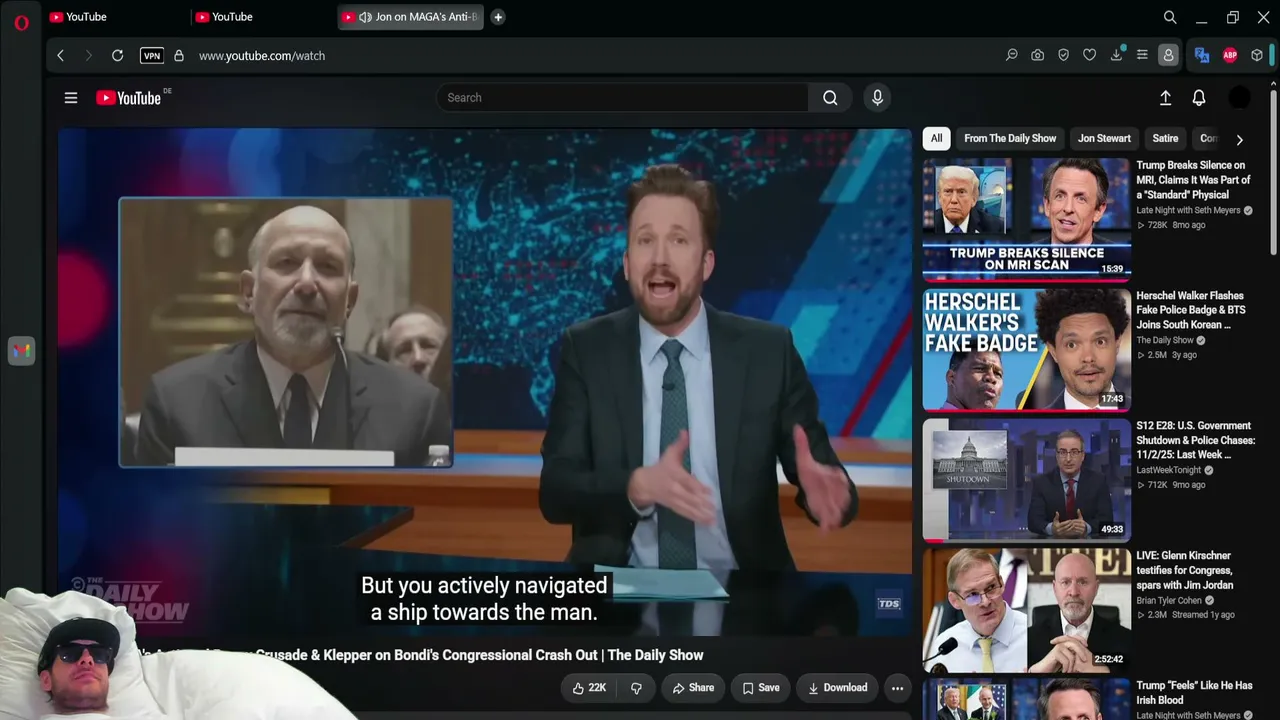Open the downloads panel
This screenshot has width=1280, height=720.
pos(1116,56)
